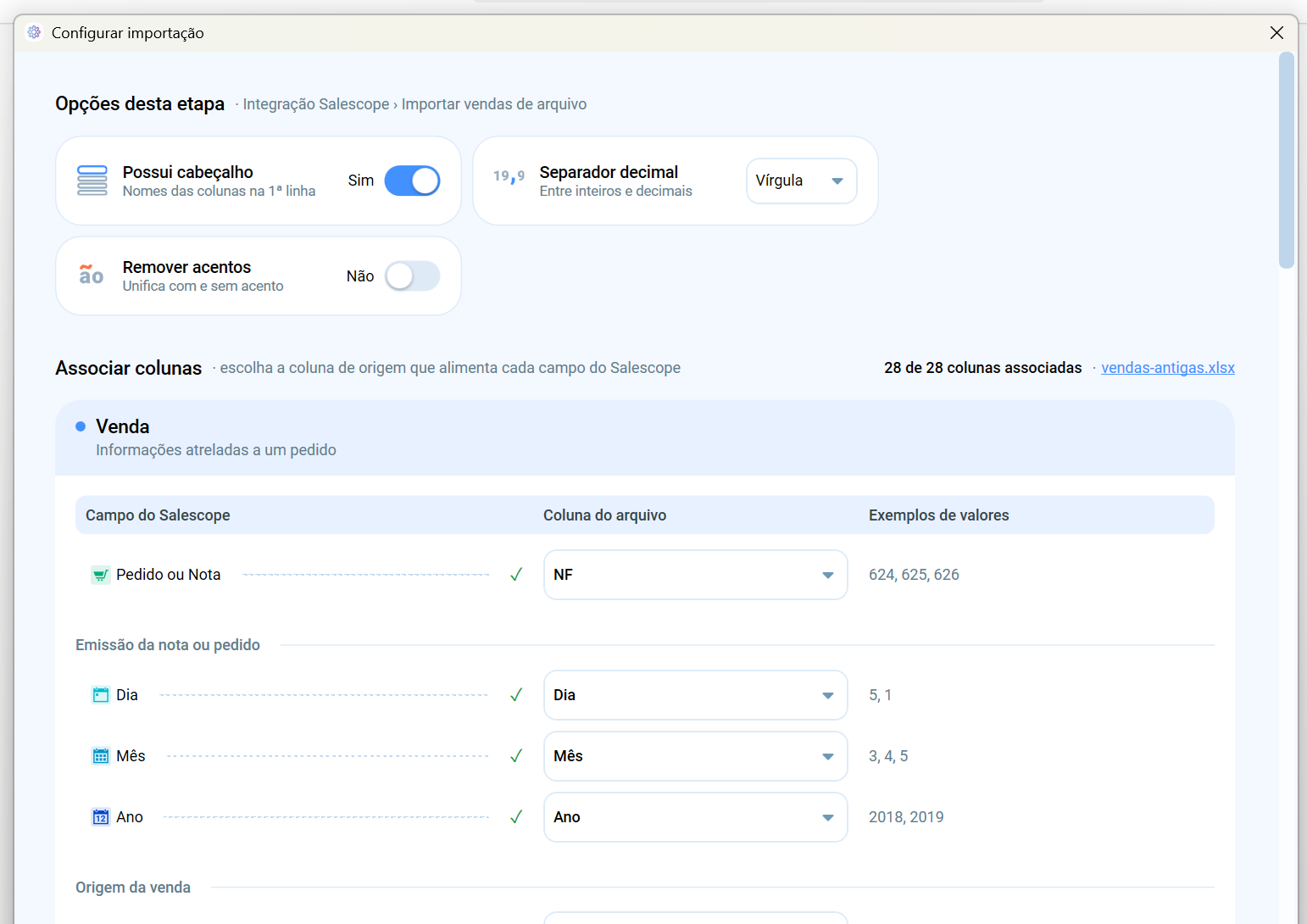Click the Opções desta etapa heading
This screenshot has width=1307, height=924.
coord(140,103)
